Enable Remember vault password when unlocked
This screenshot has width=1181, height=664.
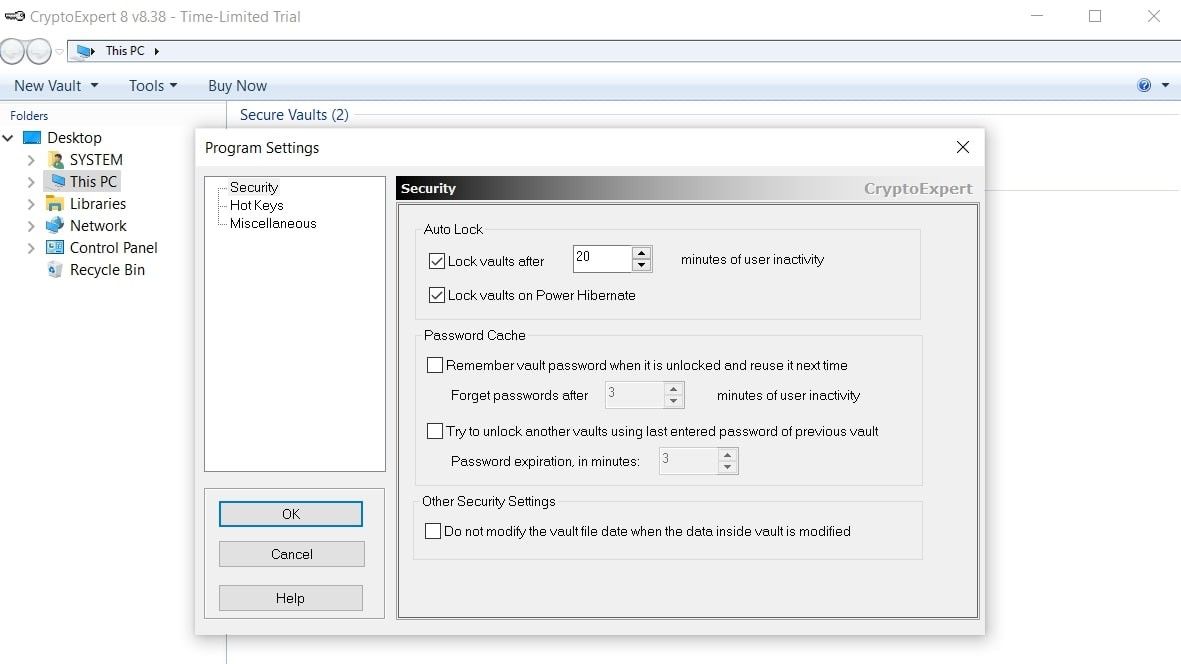pyautogui.click(x=435, y=364)
